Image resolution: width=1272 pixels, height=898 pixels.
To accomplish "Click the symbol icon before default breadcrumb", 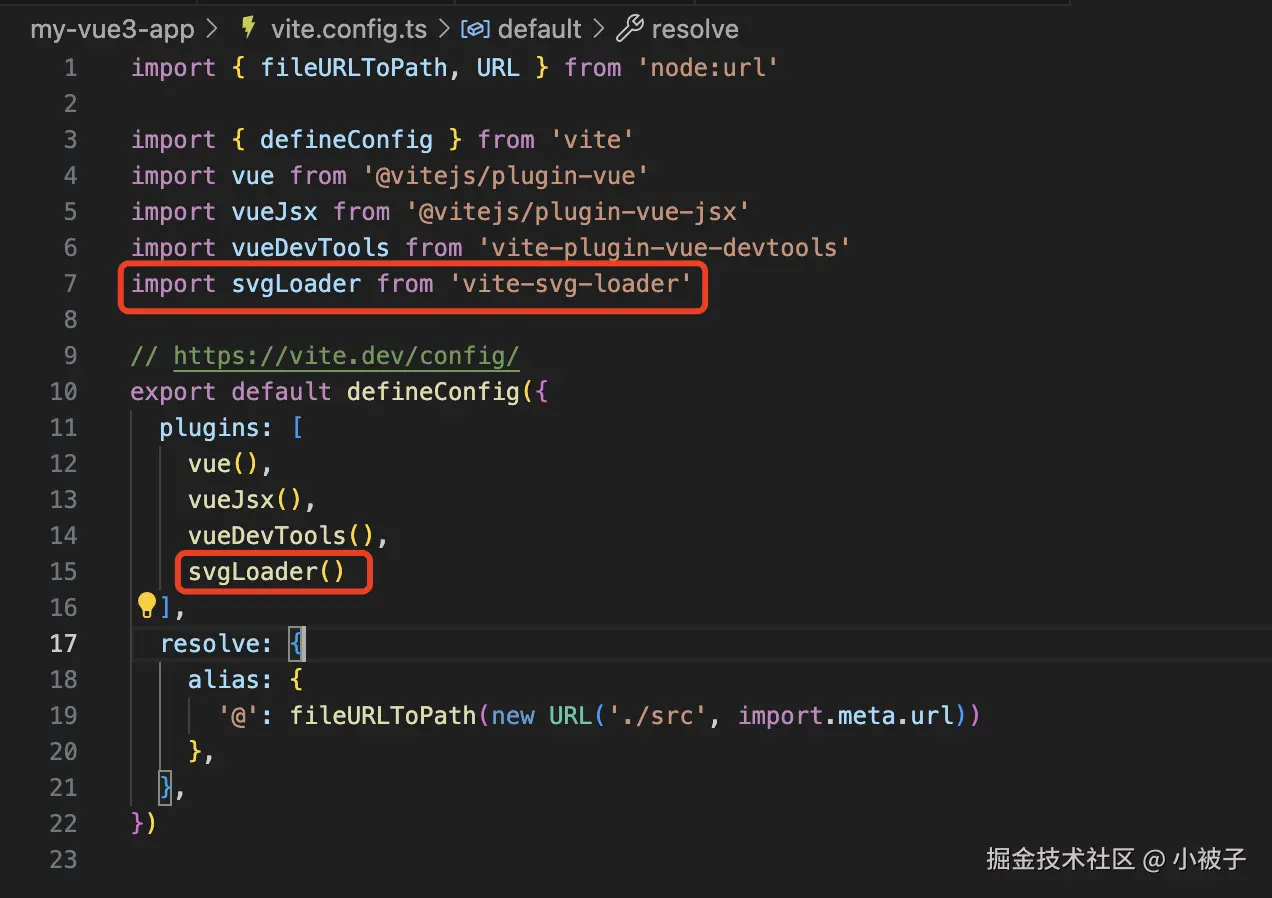I will tap(474, 29).
